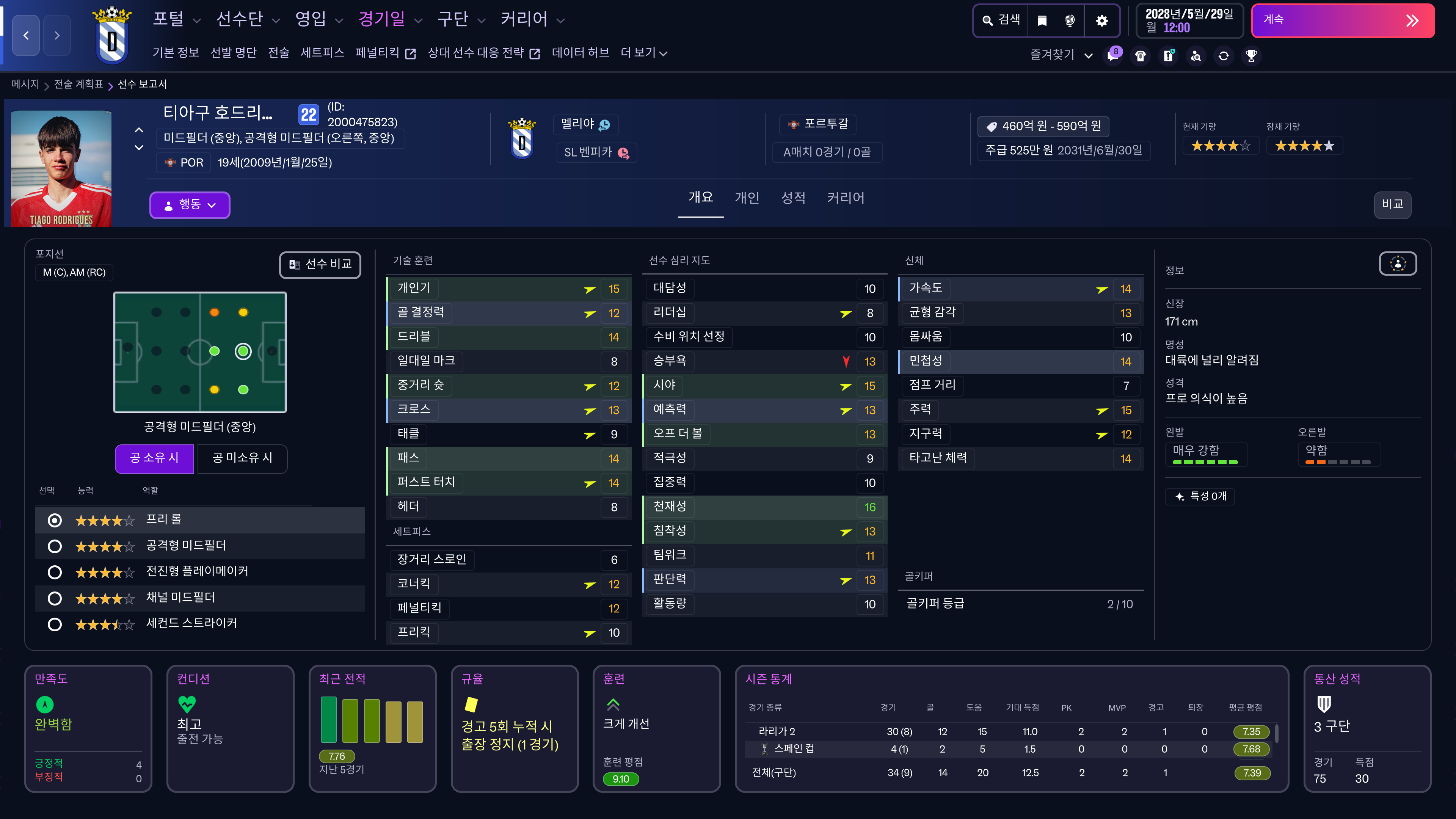This screenshot has height=819, width=1456.
Task: Click the scrollbar in 시즌 통계 panel
Action: coord(1276,734)
